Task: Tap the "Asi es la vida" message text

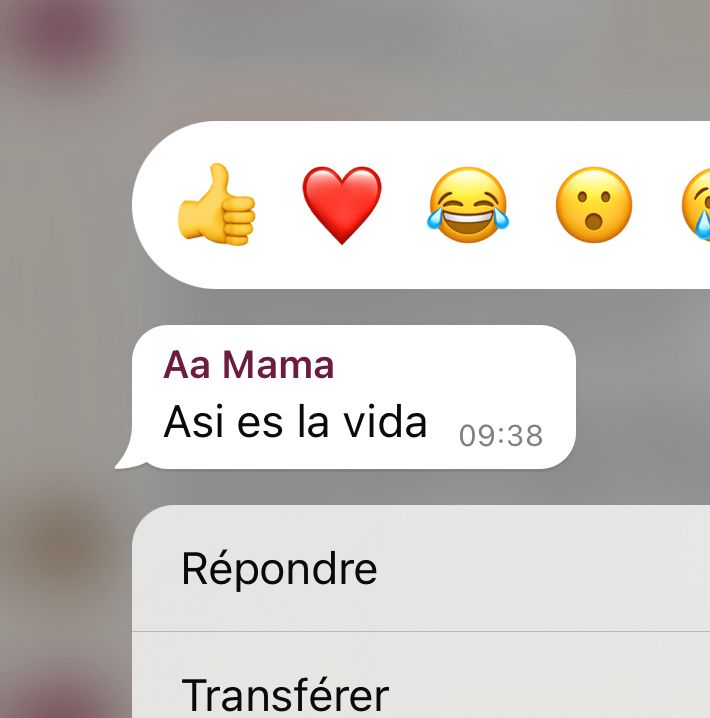Action: click(295, 421)
